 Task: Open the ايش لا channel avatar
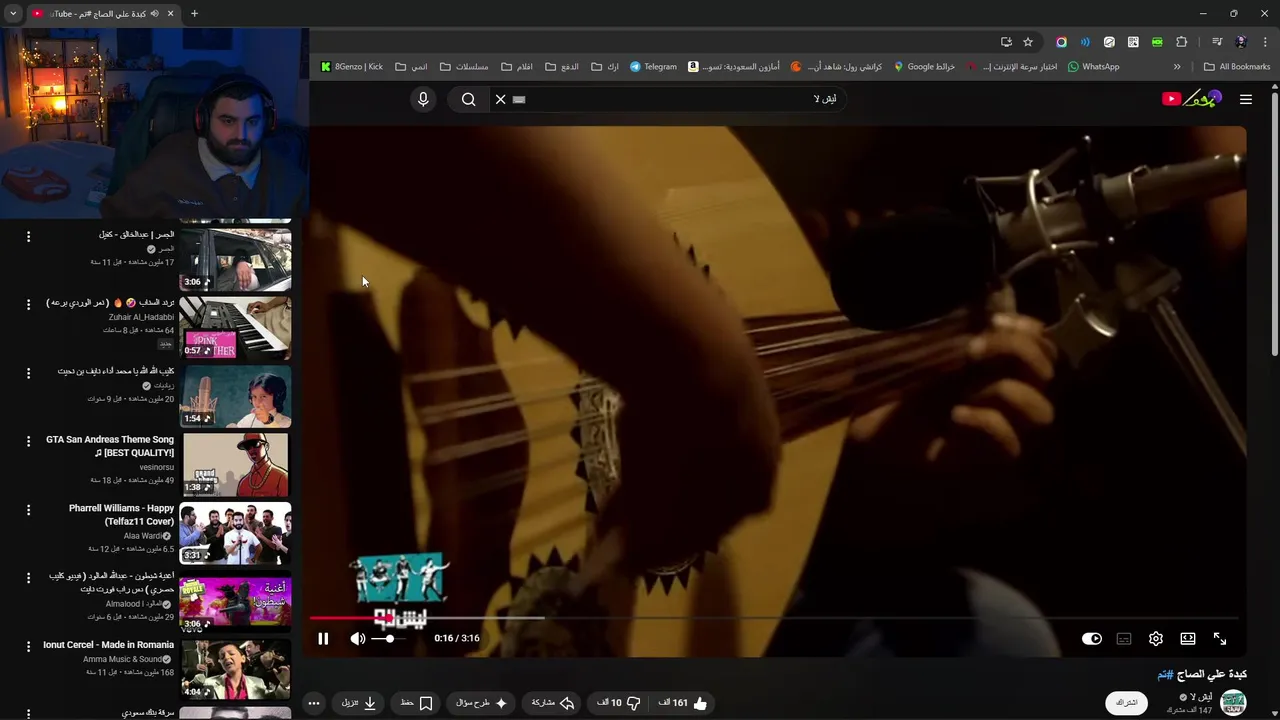click(1233, 703)
